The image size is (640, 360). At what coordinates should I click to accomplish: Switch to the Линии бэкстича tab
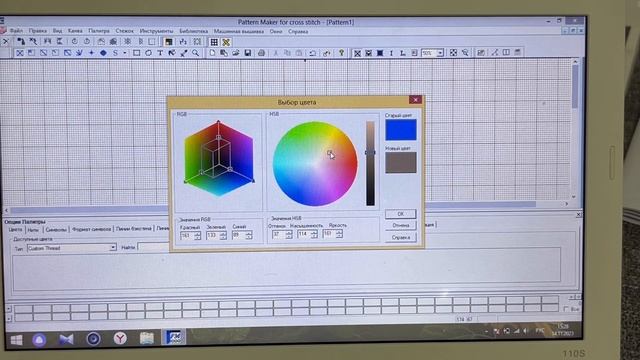tap(134, 229)
